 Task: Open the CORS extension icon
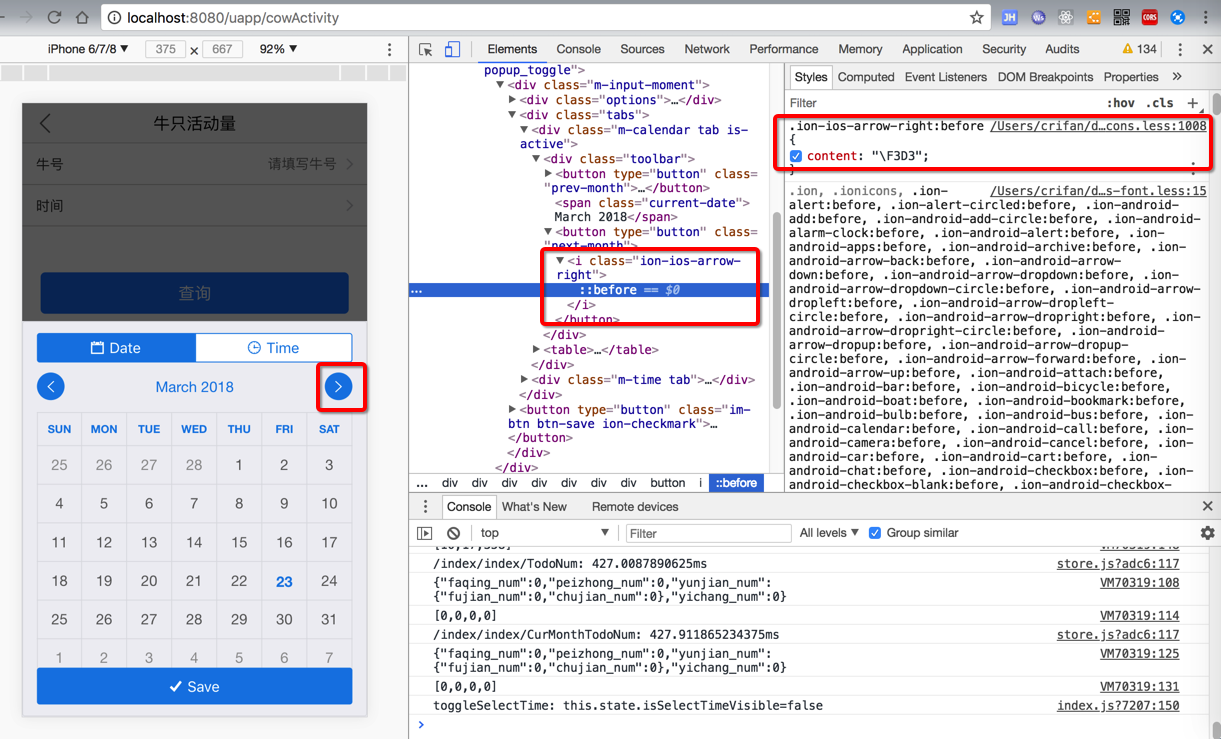point(1150,17)
